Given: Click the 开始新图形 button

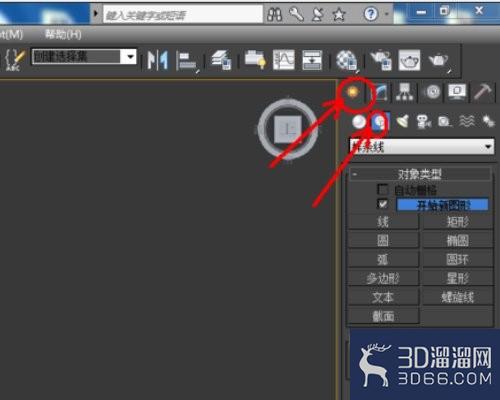Looking at the screenshot, I should tap(442, 205).
